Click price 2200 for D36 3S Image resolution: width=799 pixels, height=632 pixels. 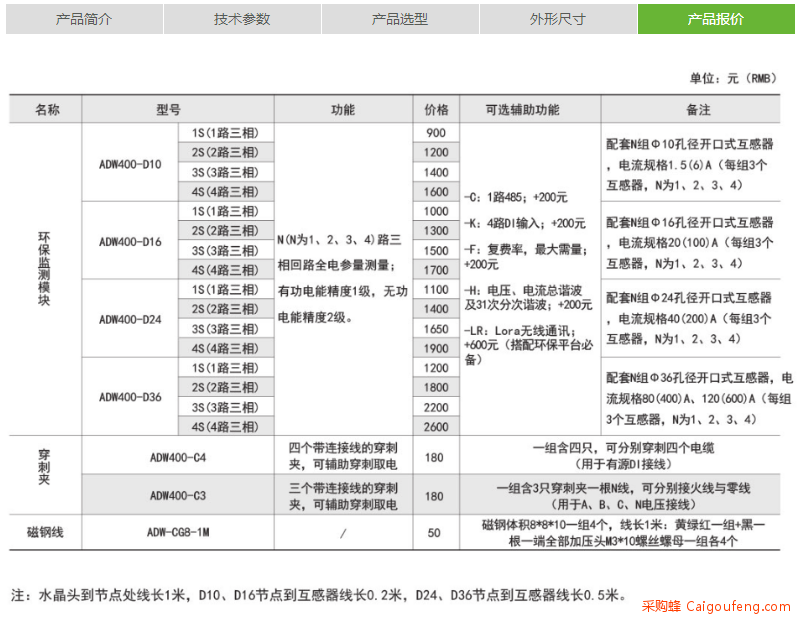(x=436, y=407)
